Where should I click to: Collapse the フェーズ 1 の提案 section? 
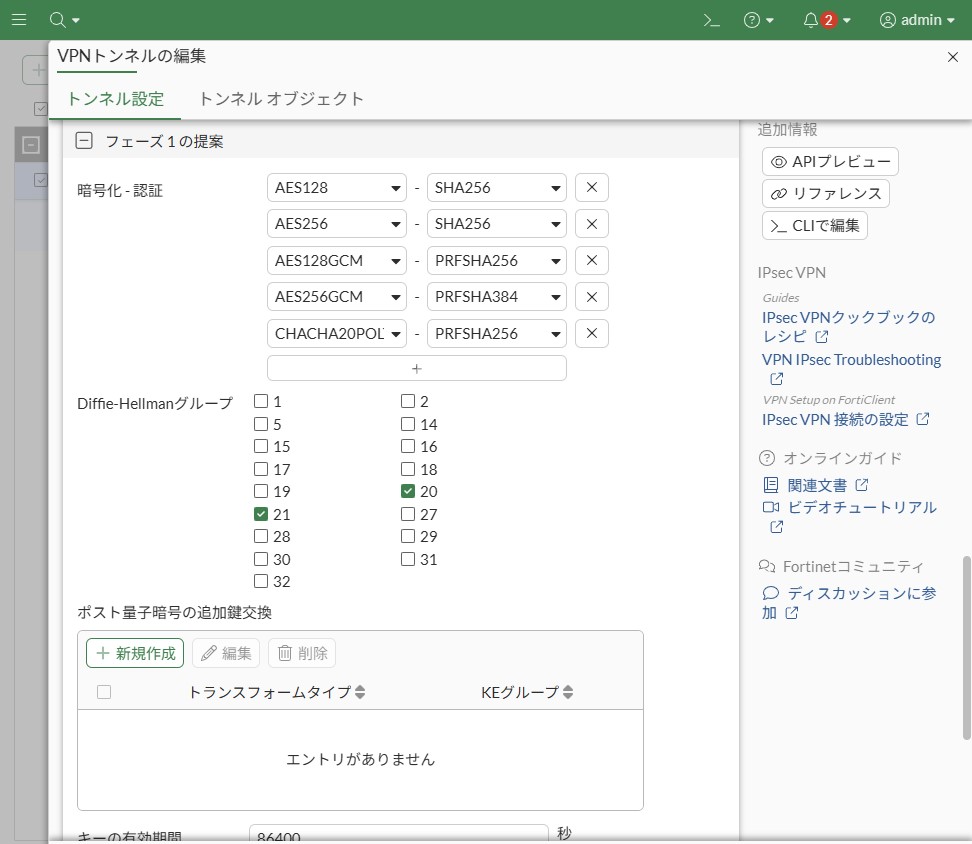(85, 142)
